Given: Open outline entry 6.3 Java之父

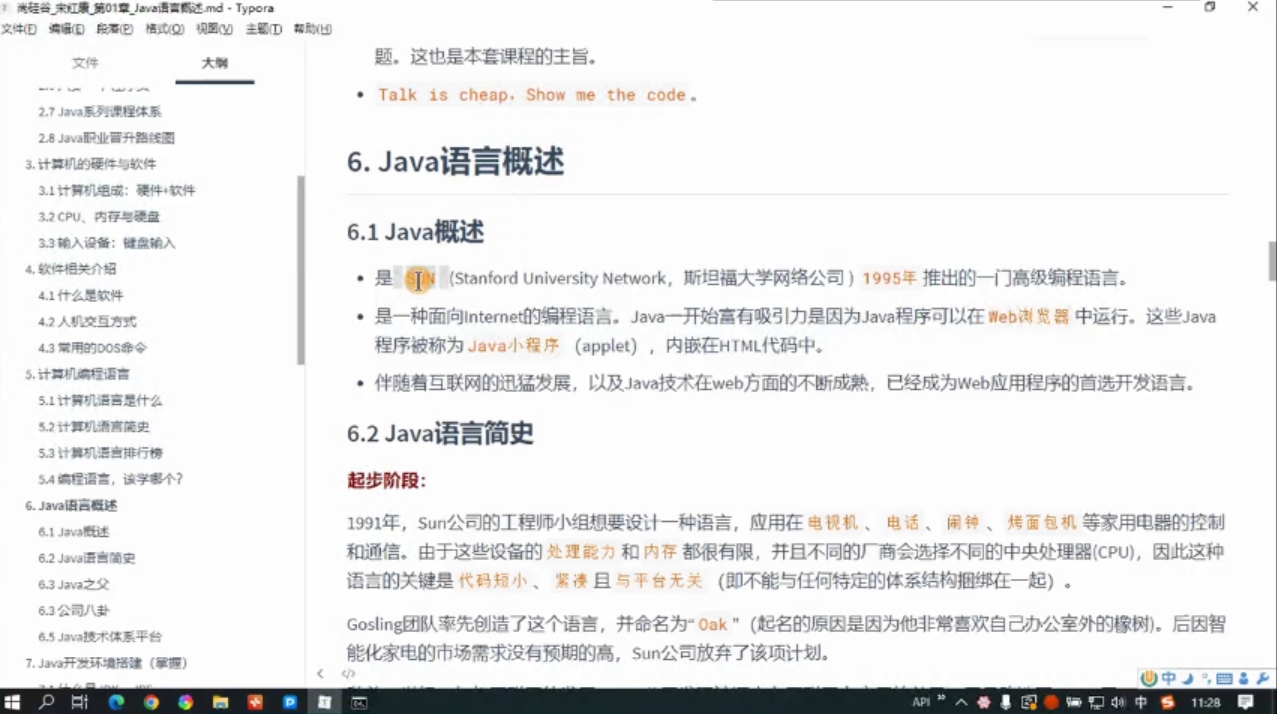Looking at the screenshot, I should point(73,584).
